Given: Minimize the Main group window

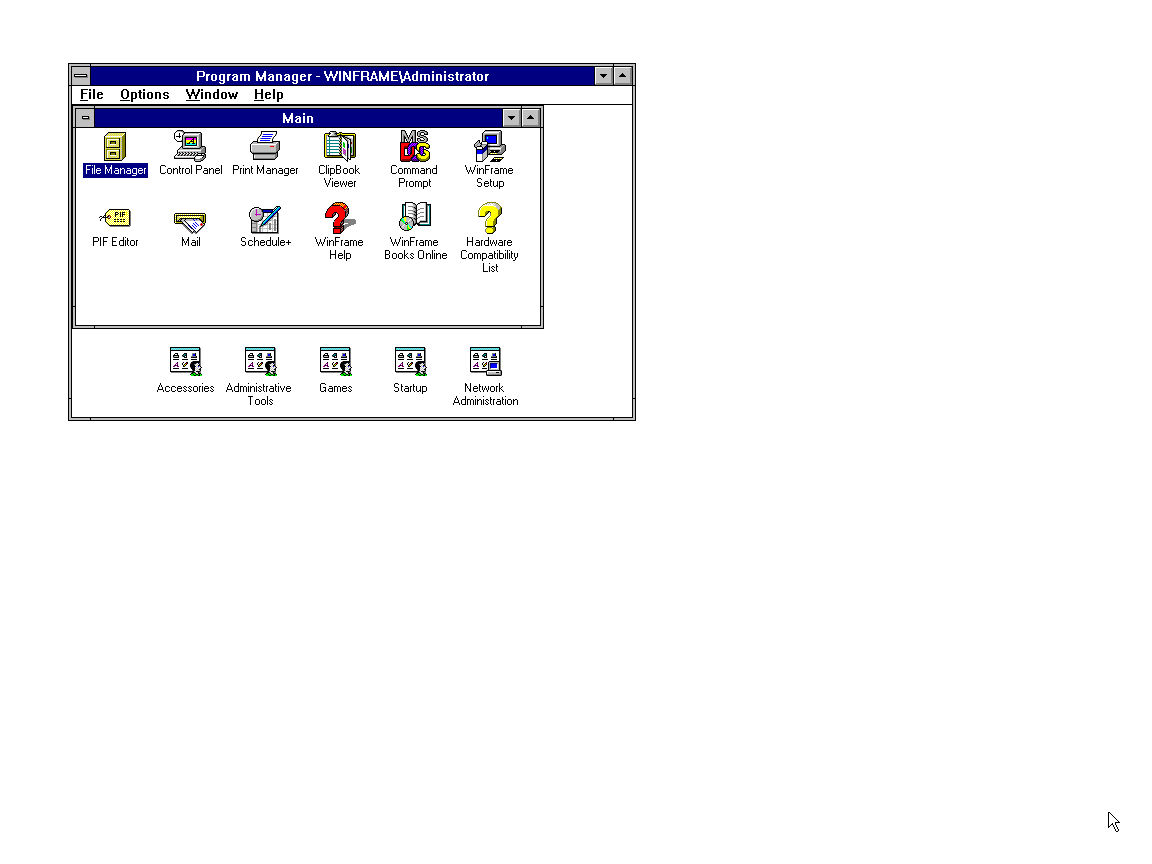Looking at the screenshot, I should [x=511, y=118].
